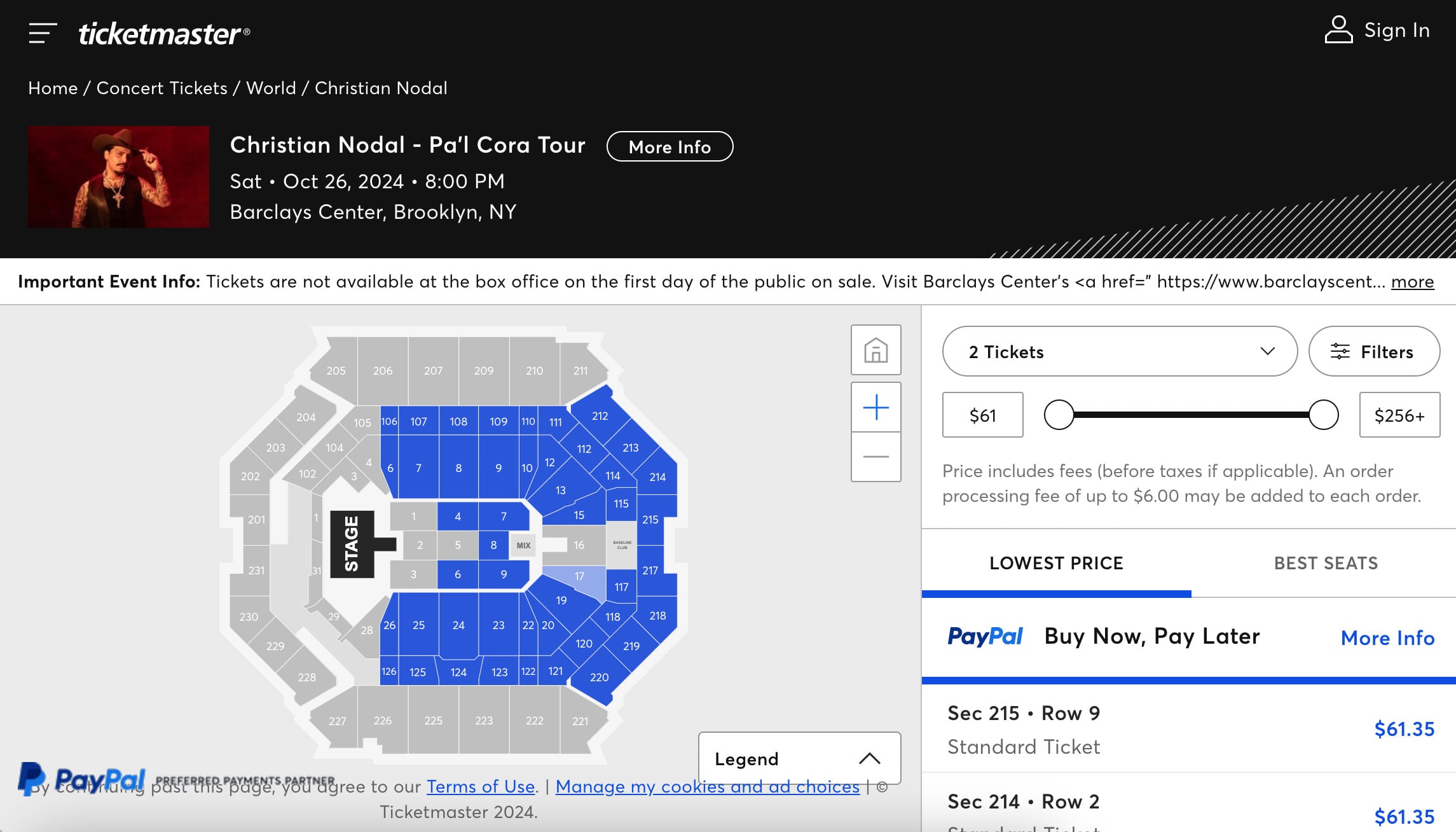The height and width of the screenshot is (832, 1456).
Task: Click the Sign In user icon
Action: [1338, 30]
